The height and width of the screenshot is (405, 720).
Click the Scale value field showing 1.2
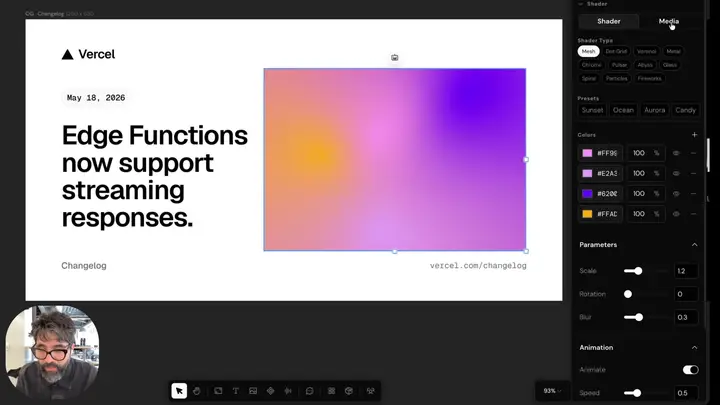click(686, 271)
